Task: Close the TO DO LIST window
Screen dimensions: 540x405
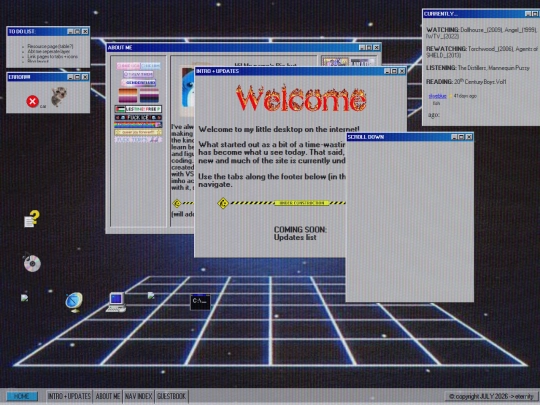Action: [x=85, y=32]
